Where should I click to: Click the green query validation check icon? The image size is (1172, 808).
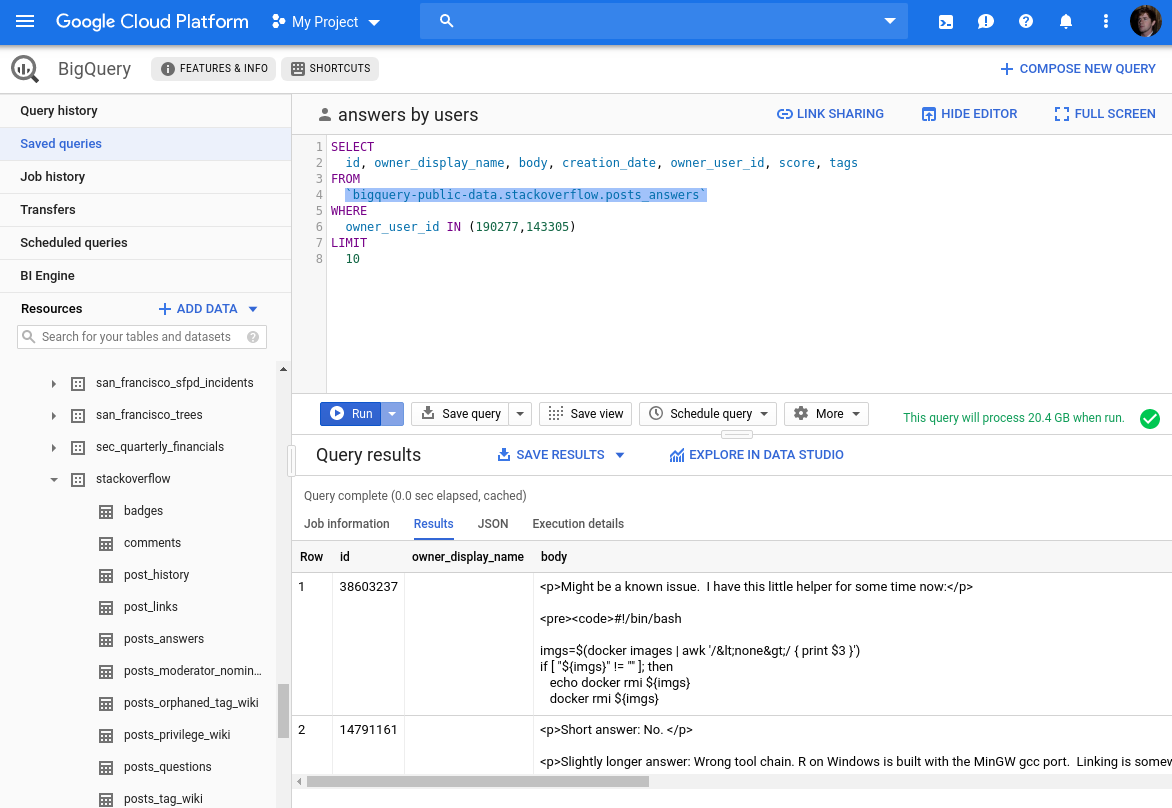click(x=1150, y=419)
